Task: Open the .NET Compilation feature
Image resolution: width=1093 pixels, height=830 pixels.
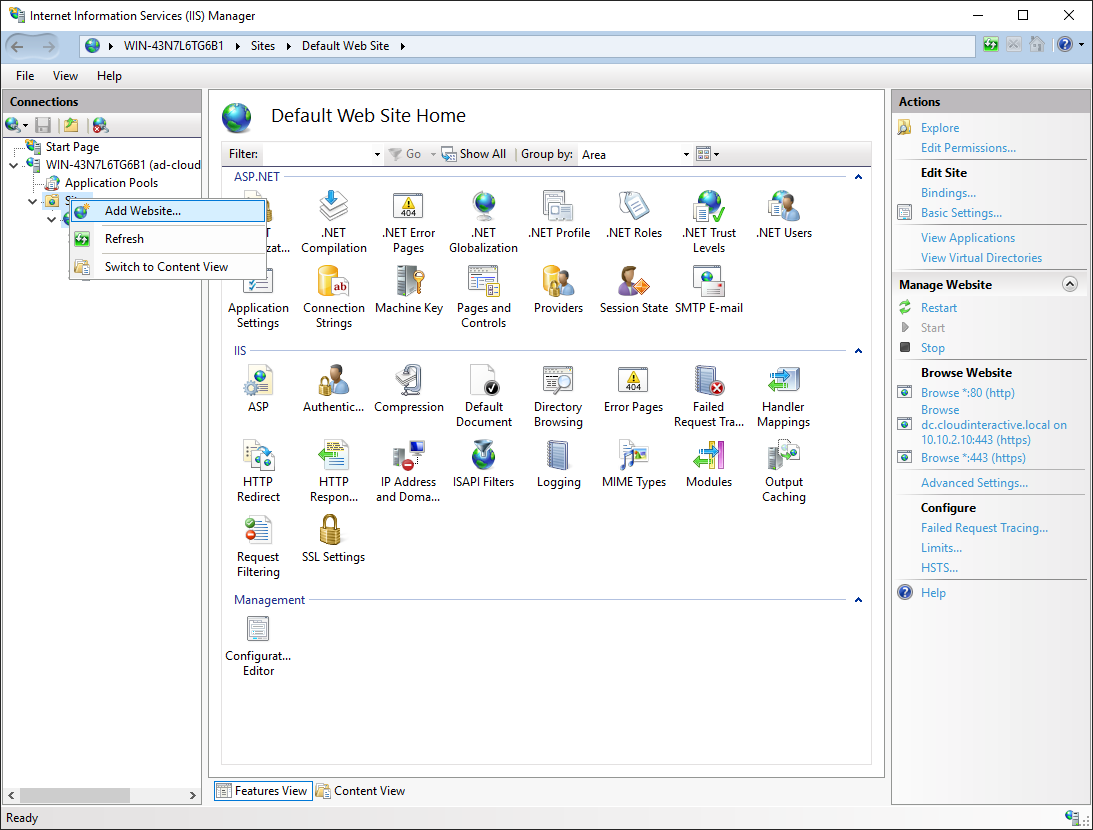Action: [333, 222]
